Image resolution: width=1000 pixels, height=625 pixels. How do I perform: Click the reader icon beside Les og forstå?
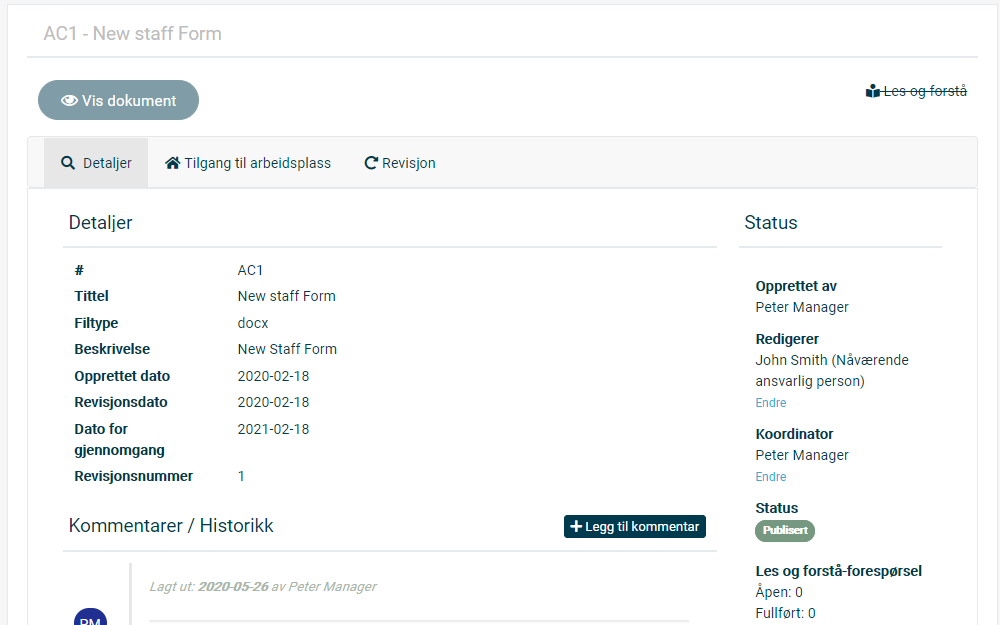872,91
